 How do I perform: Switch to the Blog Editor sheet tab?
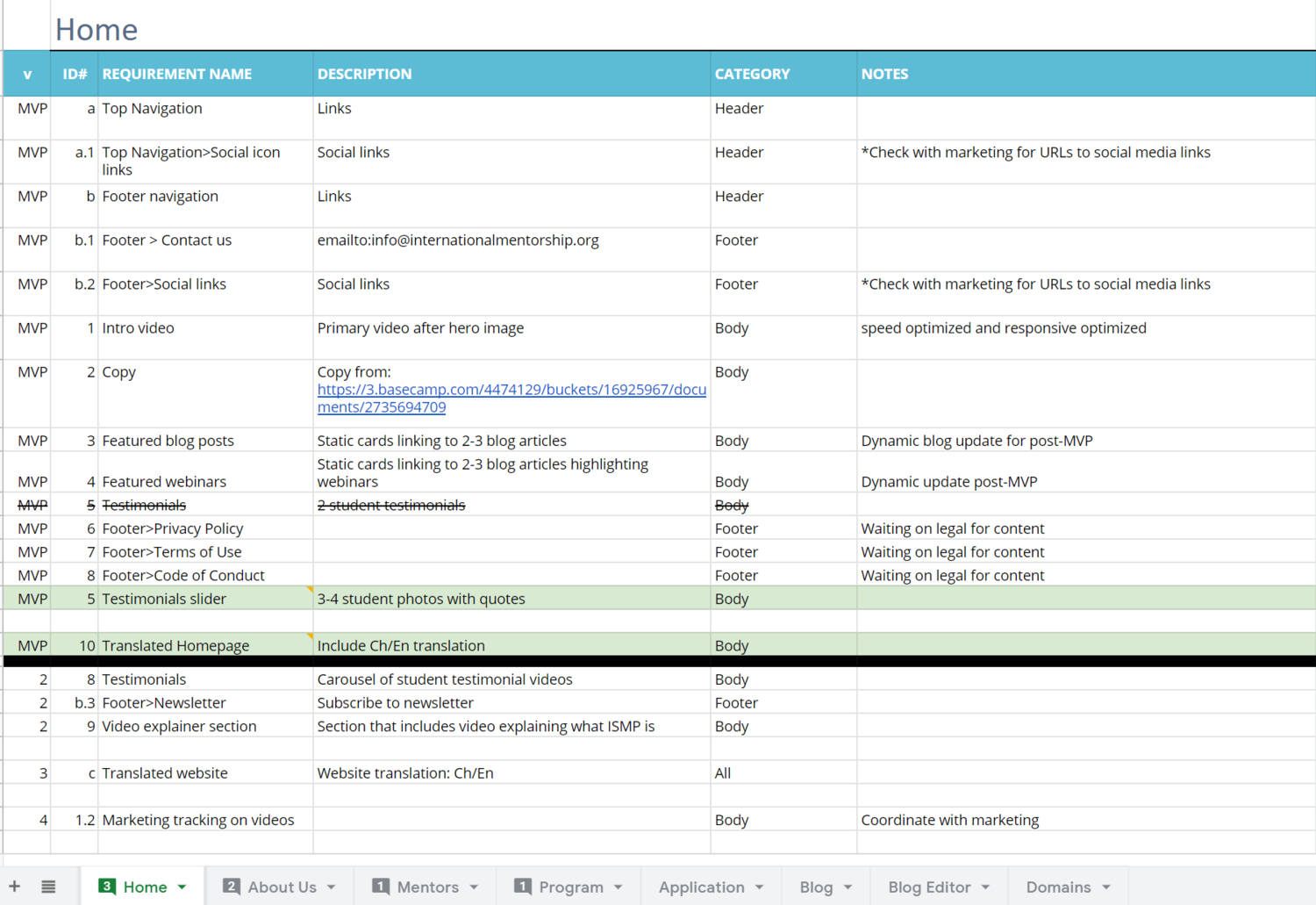click(939, 887)
